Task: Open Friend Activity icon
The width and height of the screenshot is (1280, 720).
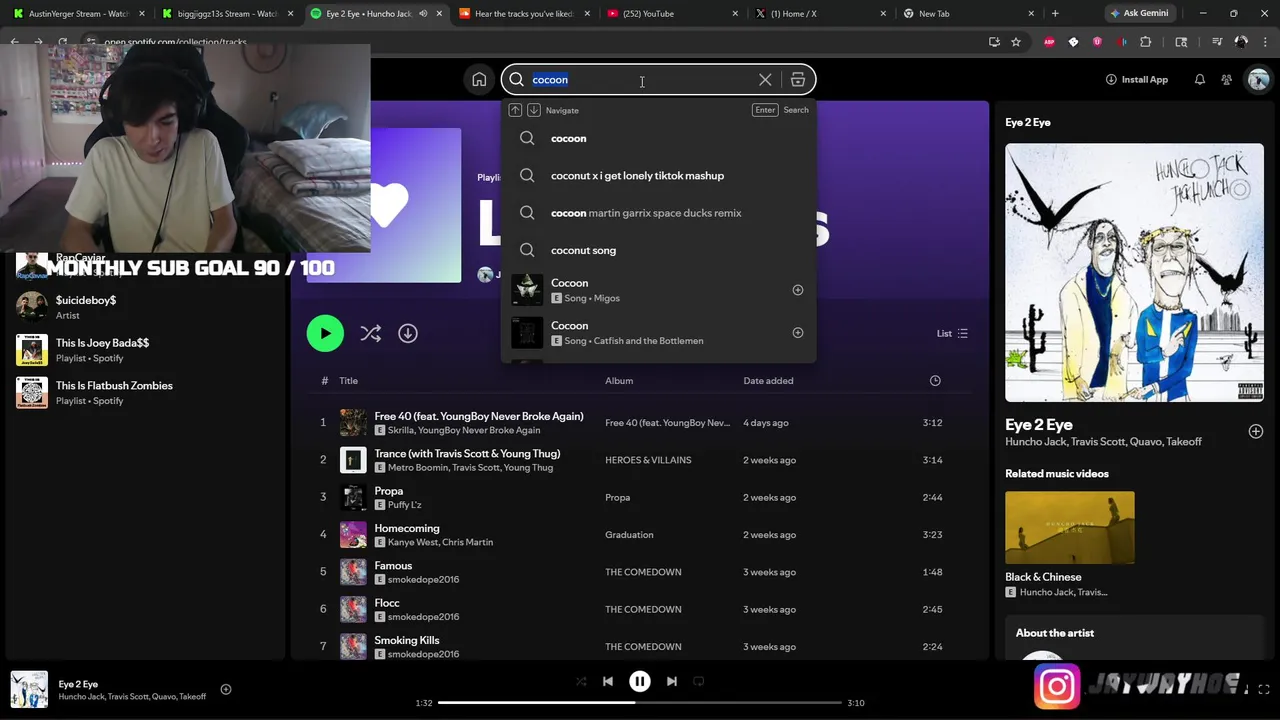Action: pyautogui.click(x=1227, y=80)
